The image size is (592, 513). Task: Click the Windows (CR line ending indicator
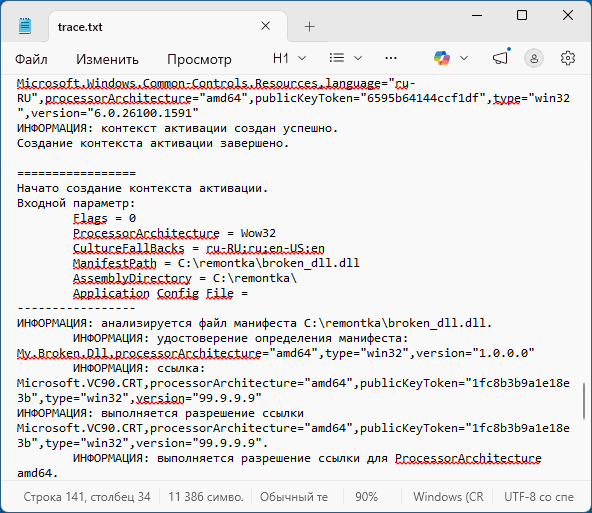pyautogui.click(x=448, y=497)
